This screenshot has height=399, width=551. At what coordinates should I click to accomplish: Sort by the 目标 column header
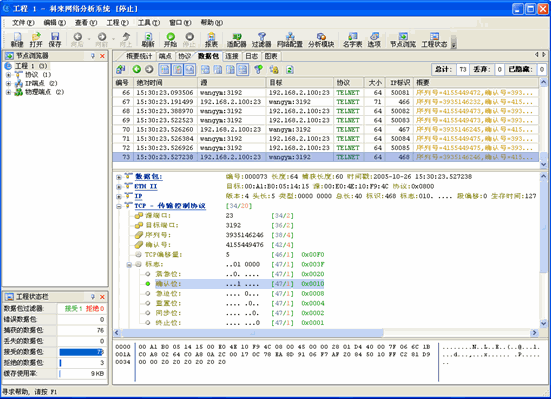[300, 83]
